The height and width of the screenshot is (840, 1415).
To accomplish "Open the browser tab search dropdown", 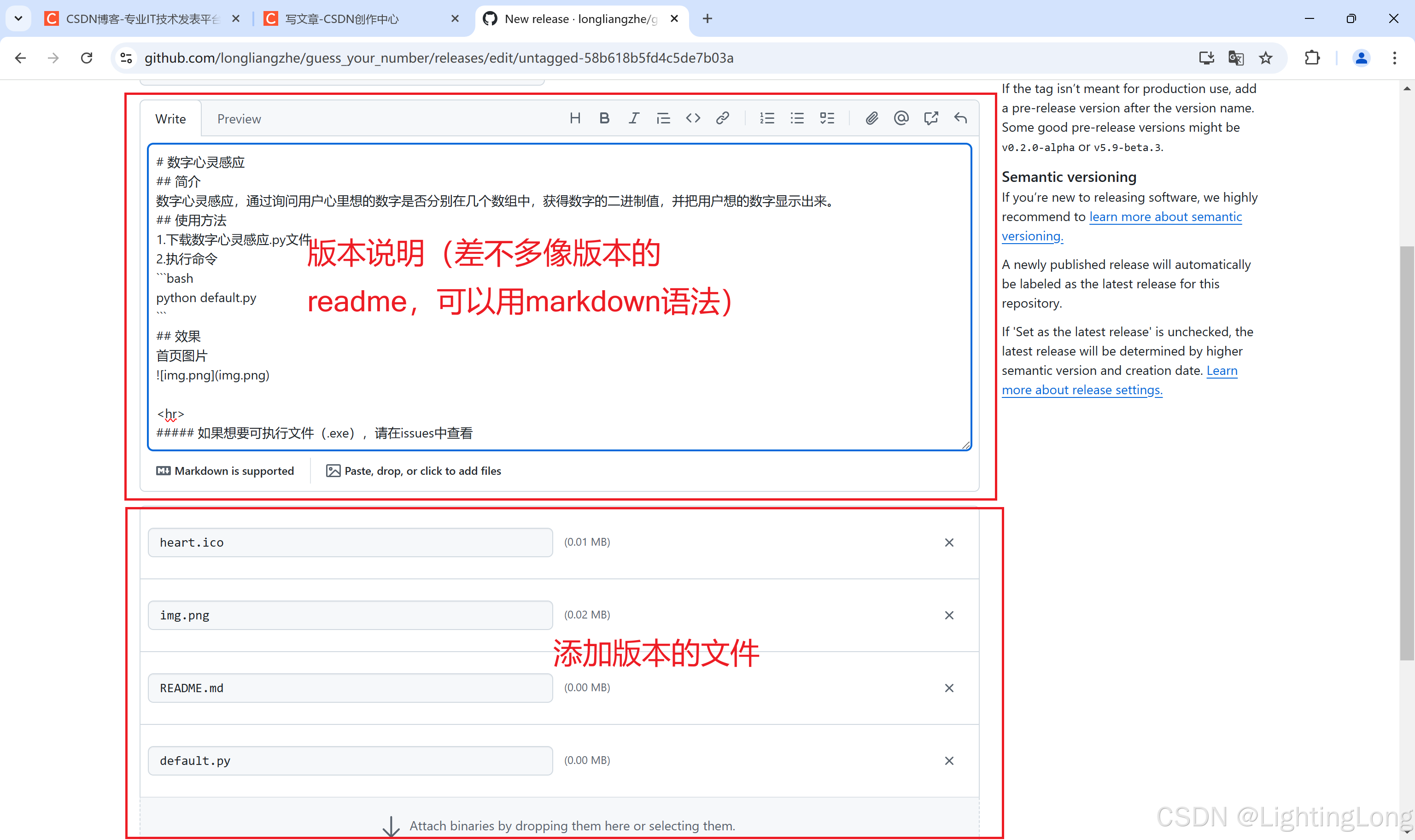I will click(x=18, y=18).
